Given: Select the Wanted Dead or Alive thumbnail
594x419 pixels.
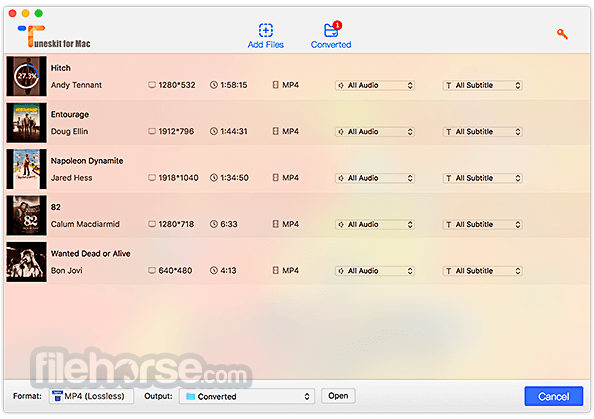Looking at the screenshot, I should 27,262.
